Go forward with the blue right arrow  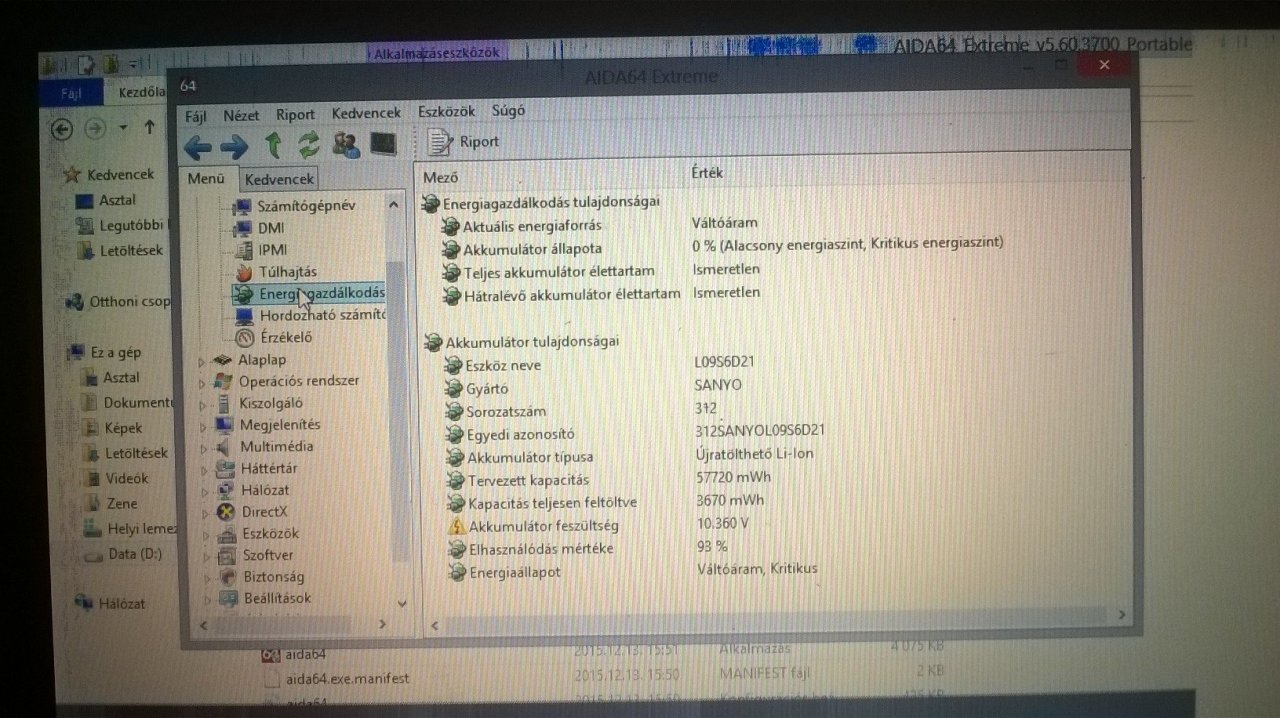[233, 148]
